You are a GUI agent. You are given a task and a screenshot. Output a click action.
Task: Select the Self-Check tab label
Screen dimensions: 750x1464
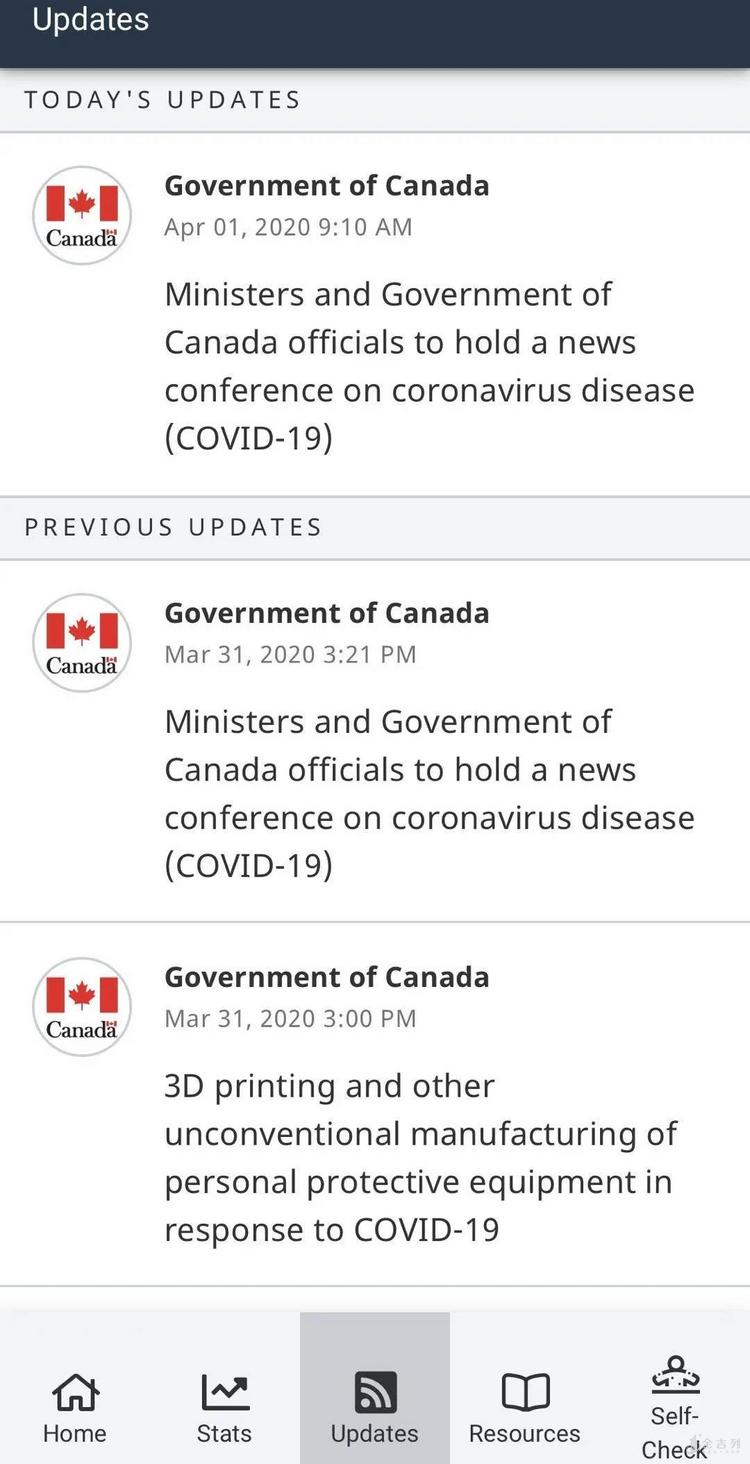pos(675,1432)
